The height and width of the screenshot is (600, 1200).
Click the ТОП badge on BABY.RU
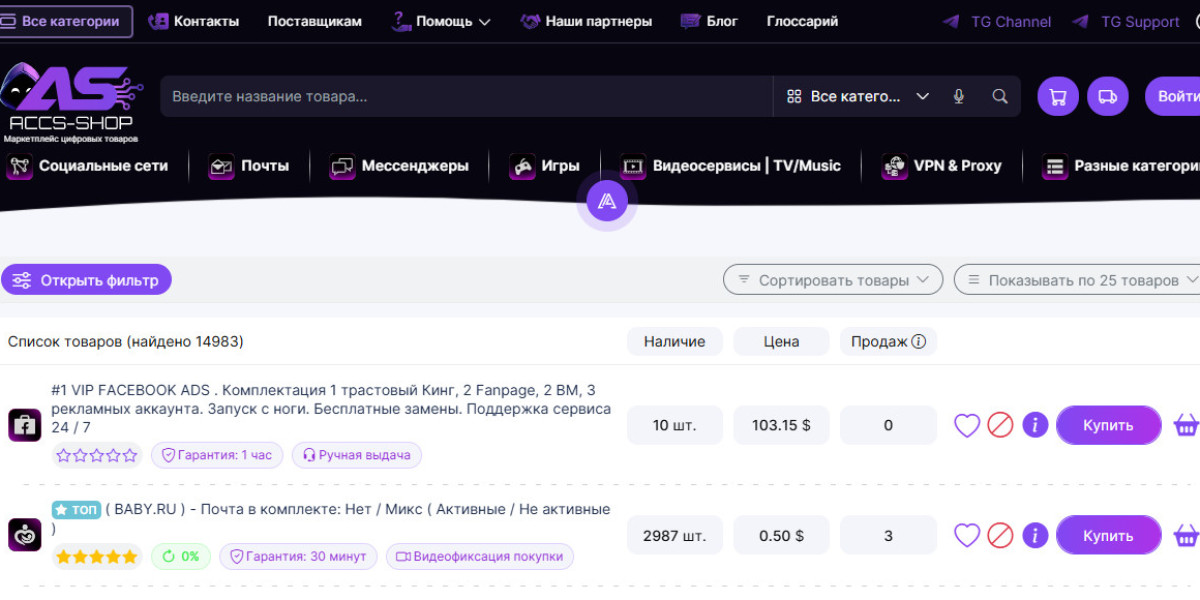point(76,510)
